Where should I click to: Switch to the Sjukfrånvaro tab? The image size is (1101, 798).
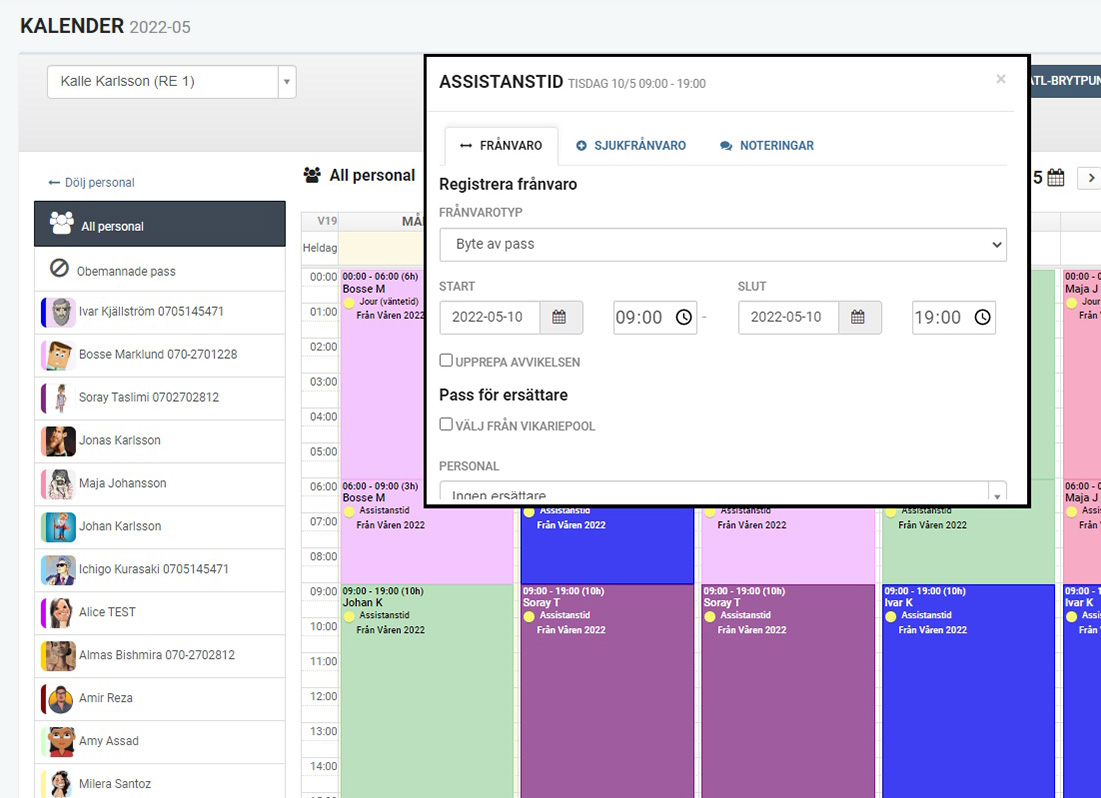(x=631, y=146)
